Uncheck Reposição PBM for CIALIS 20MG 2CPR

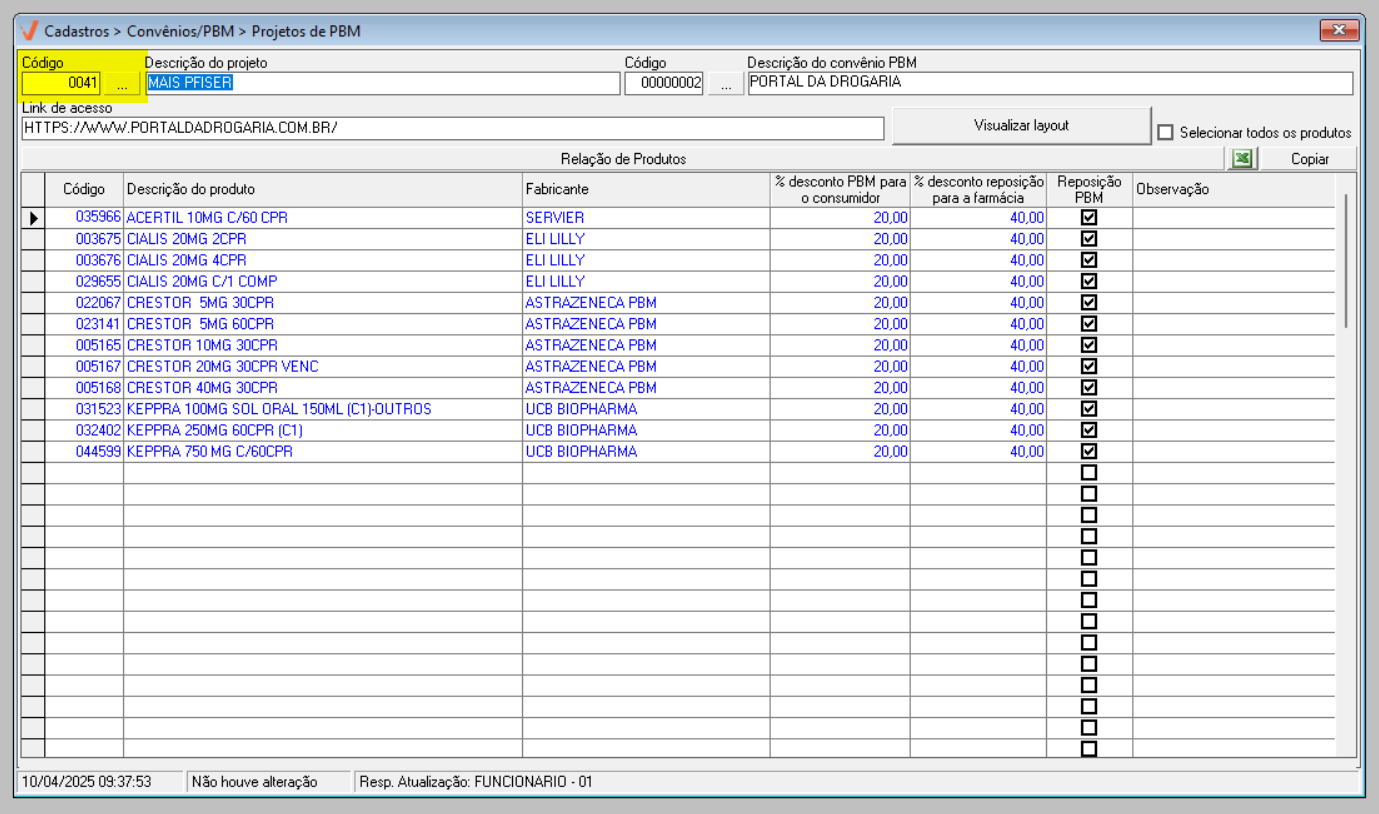click(1089, 238)
